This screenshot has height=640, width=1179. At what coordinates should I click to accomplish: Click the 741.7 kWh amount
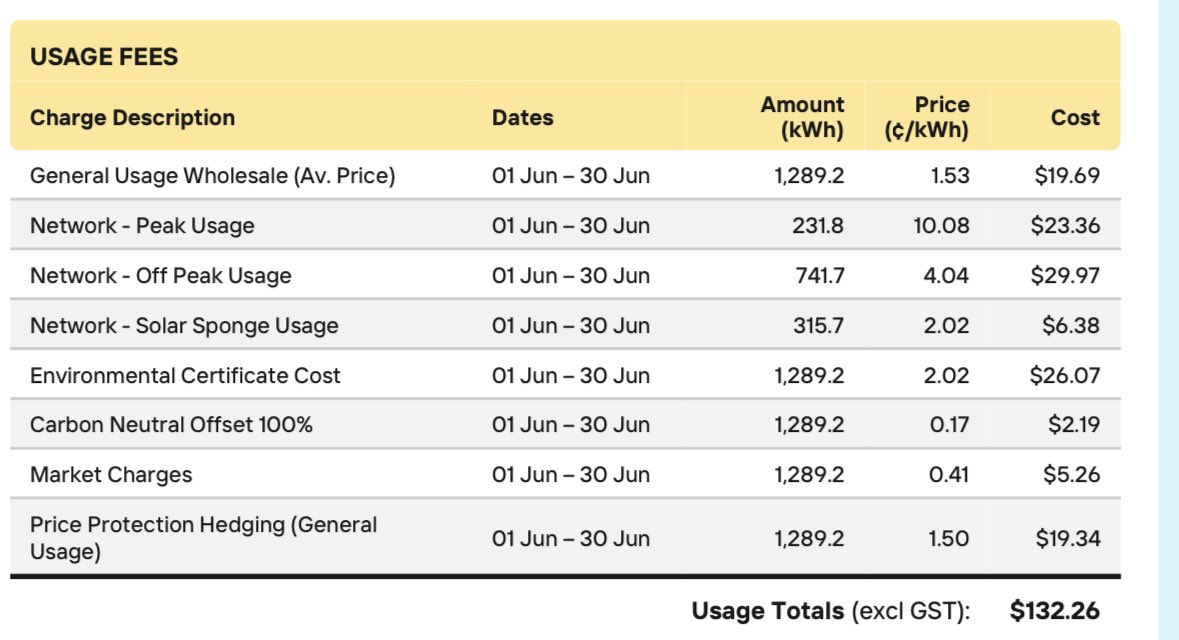click(820, 275)
